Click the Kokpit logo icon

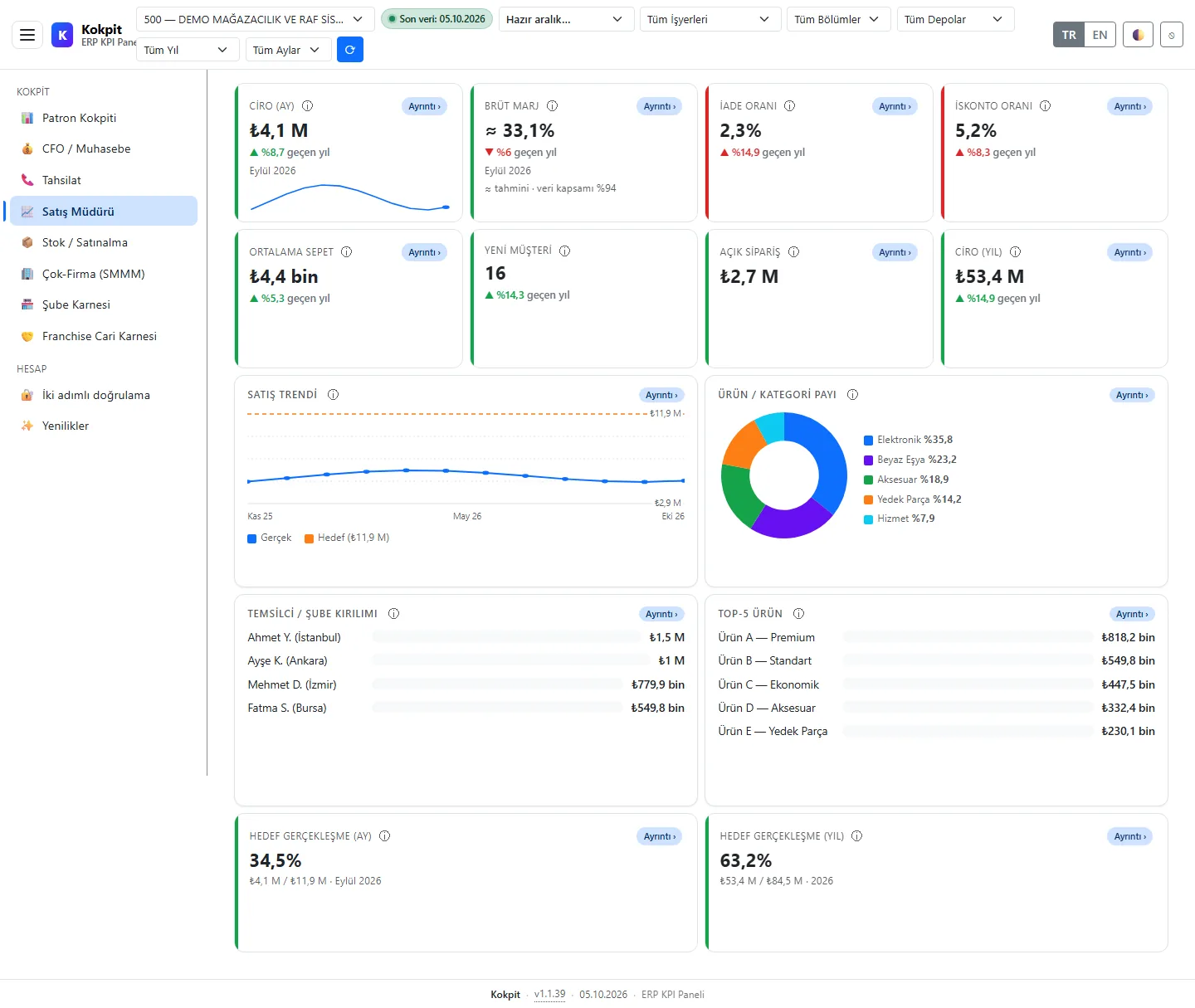pyautogui.click(x=62, y=35)
